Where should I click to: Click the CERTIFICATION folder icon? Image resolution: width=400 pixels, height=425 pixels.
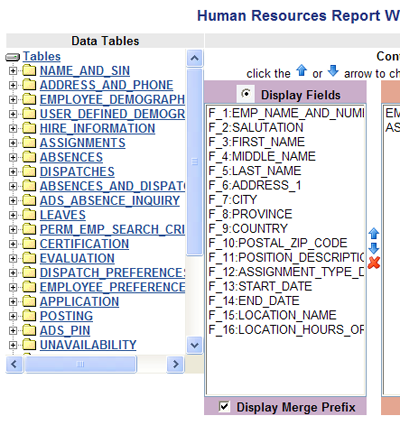coord(29,243)
